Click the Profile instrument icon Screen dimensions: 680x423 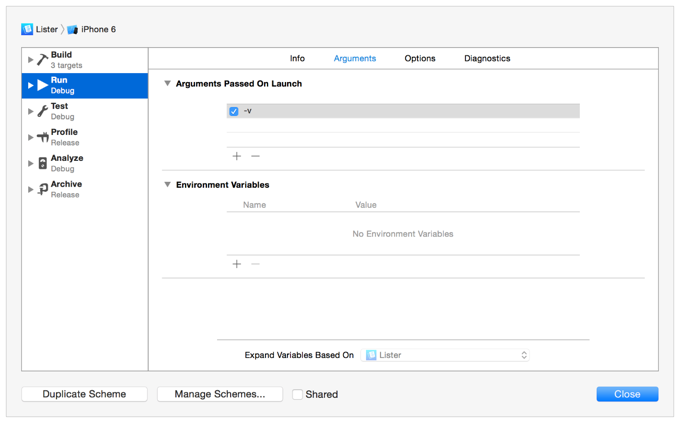[42, 138]
